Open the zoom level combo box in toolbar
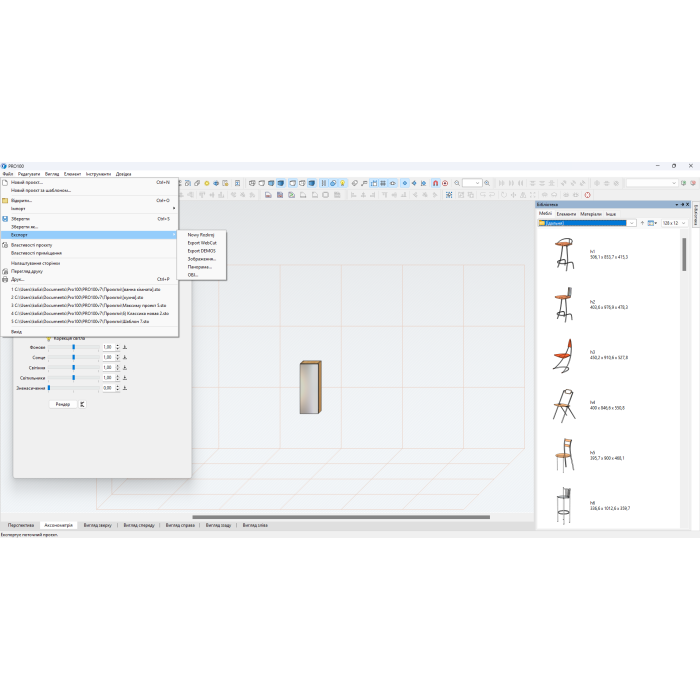This screenshot has width=700, height=700. point(472,183)
